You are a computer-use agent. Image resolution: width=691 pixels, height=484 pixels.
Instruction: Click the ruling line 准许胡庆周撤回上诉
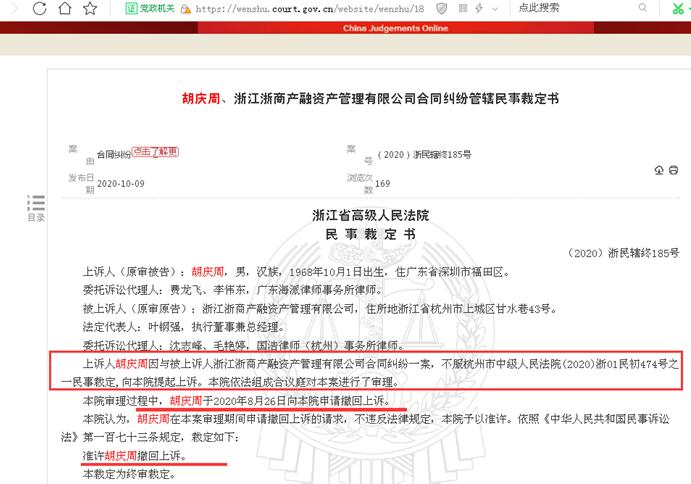[134, 456]
